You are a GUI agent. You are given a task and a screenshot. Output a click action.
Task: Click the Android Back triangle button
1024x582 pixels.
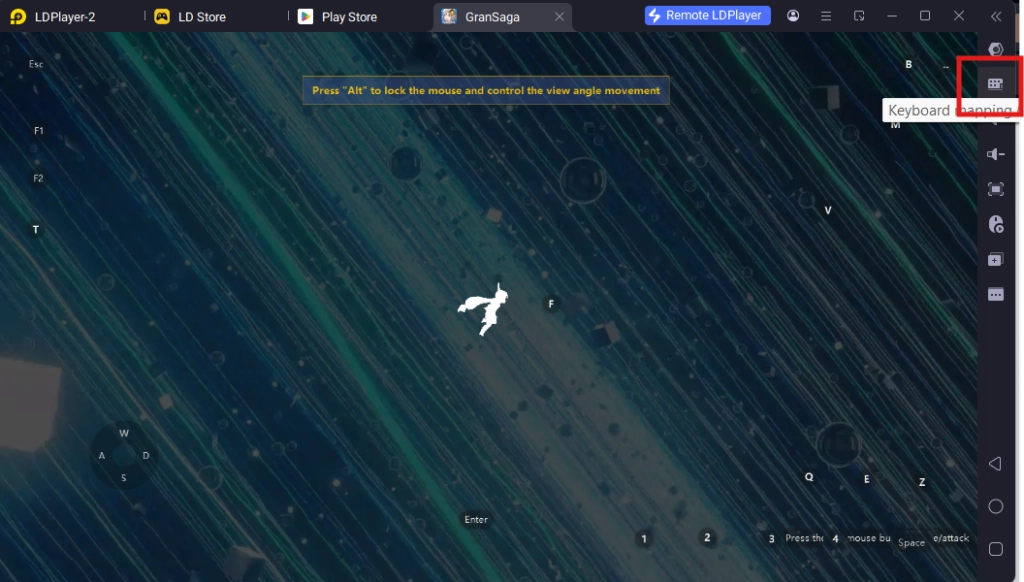tap(995, 464)
